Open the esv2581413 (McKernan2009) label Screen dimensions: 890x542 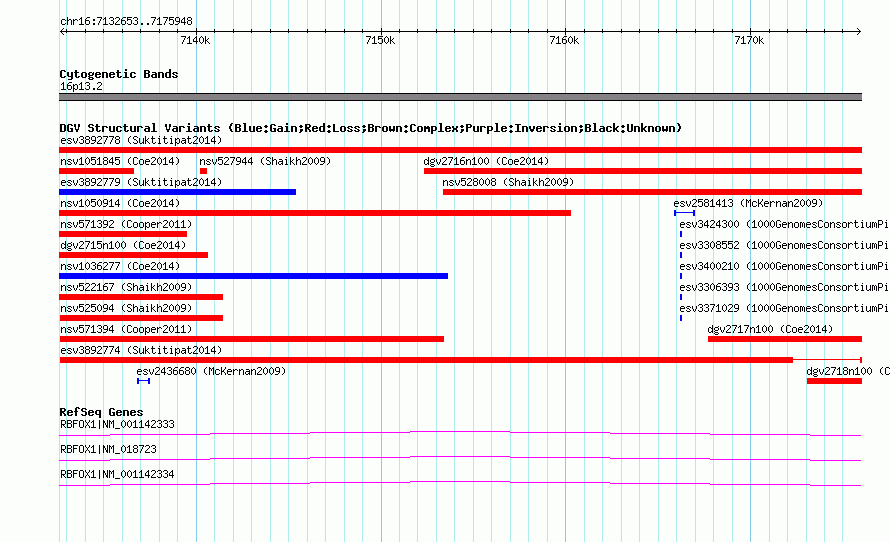748,203
